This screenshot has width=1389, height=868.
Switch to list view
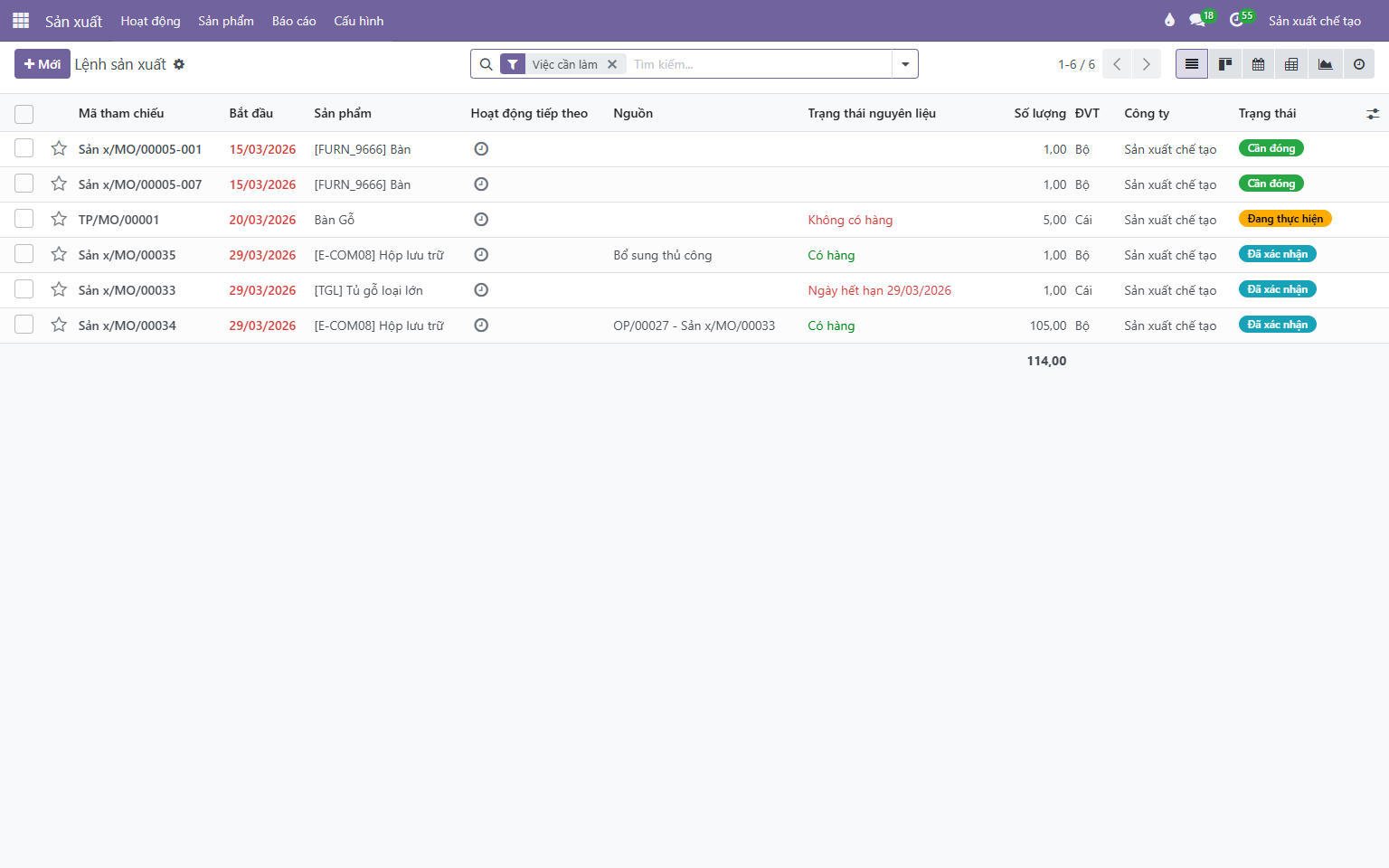1192,64
